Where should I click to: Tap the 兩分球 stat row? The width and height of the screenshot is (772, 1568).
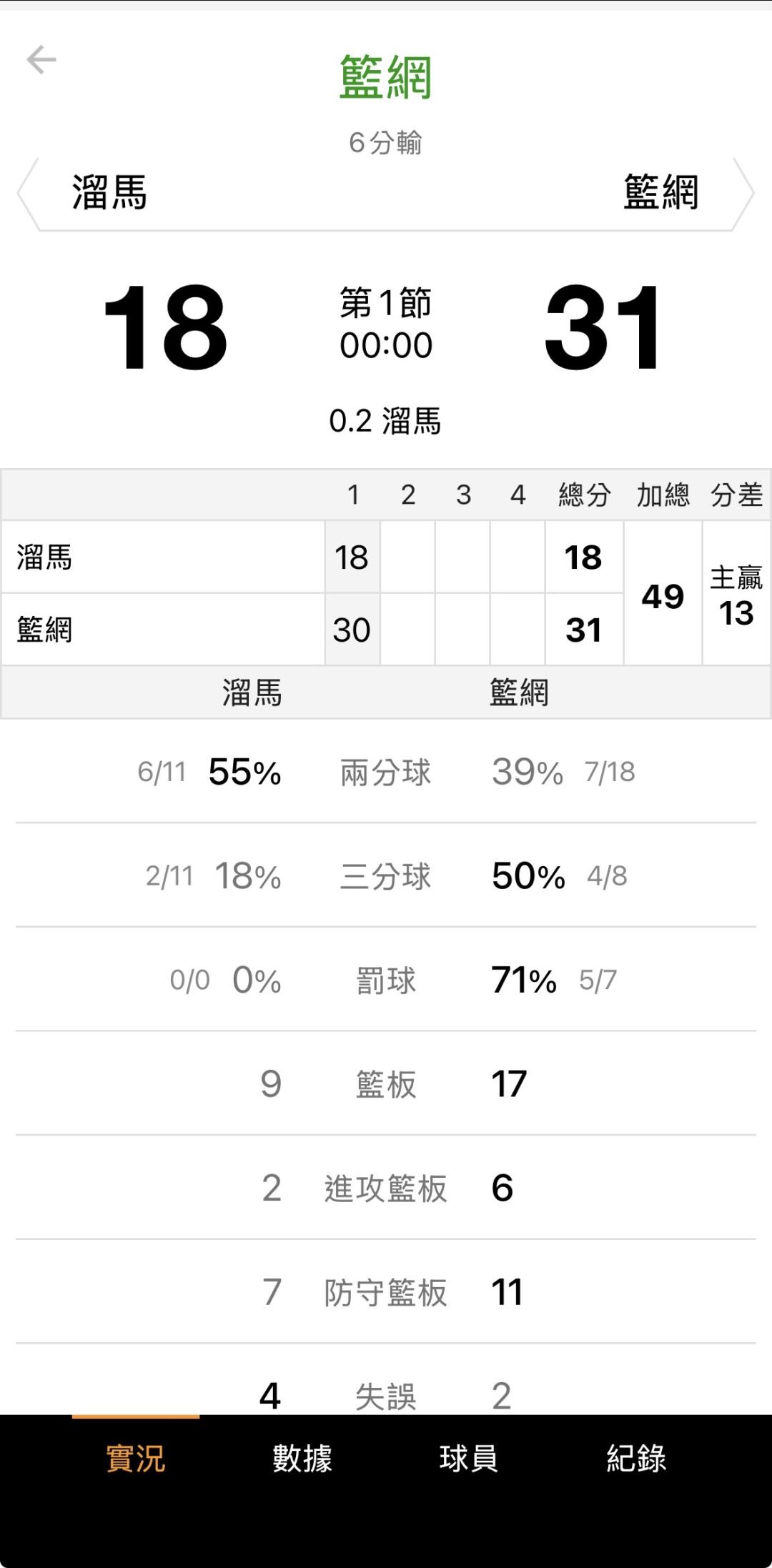click(385, 773)
